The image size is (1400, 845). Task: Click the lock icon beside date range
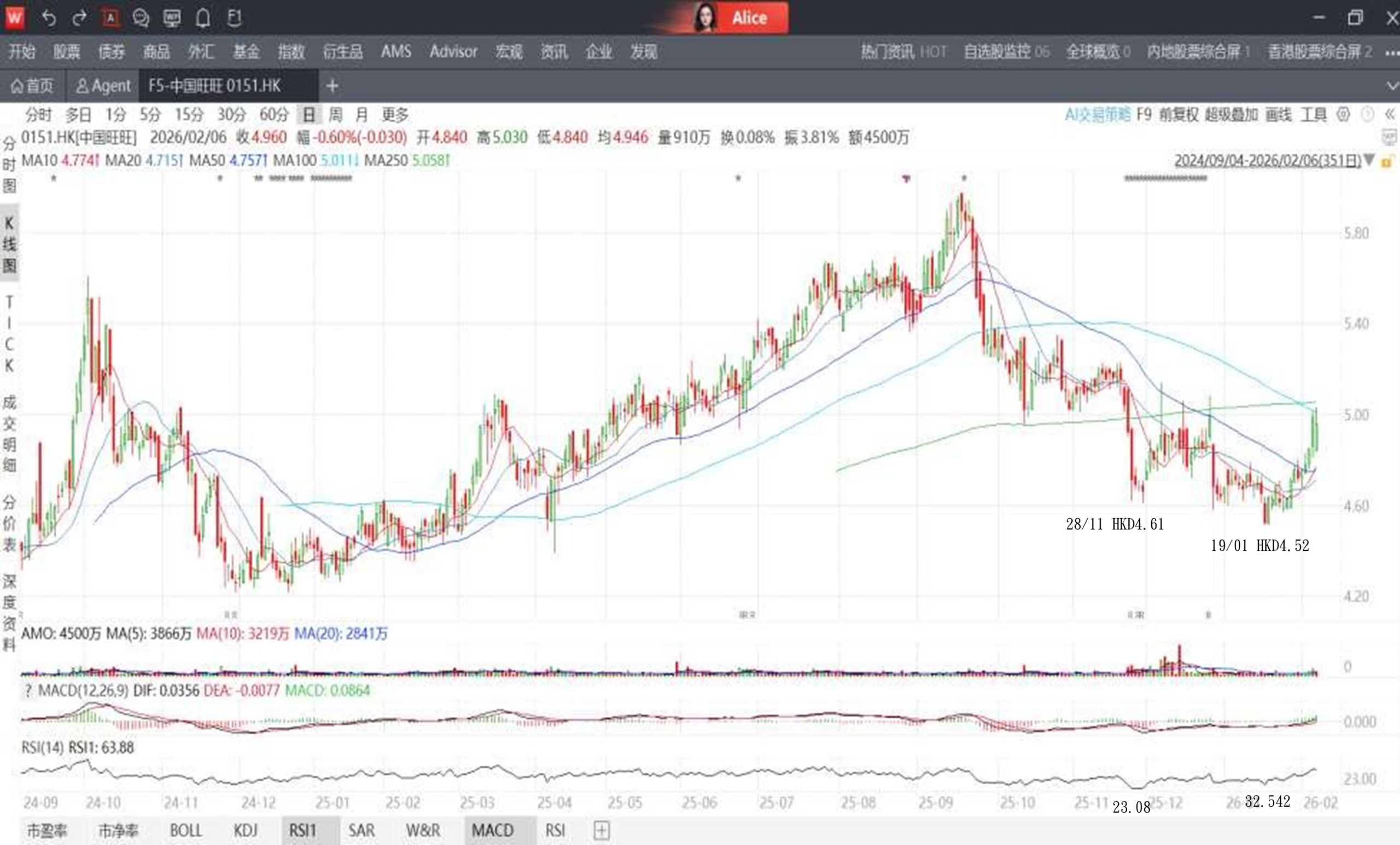pos(1386,161)
